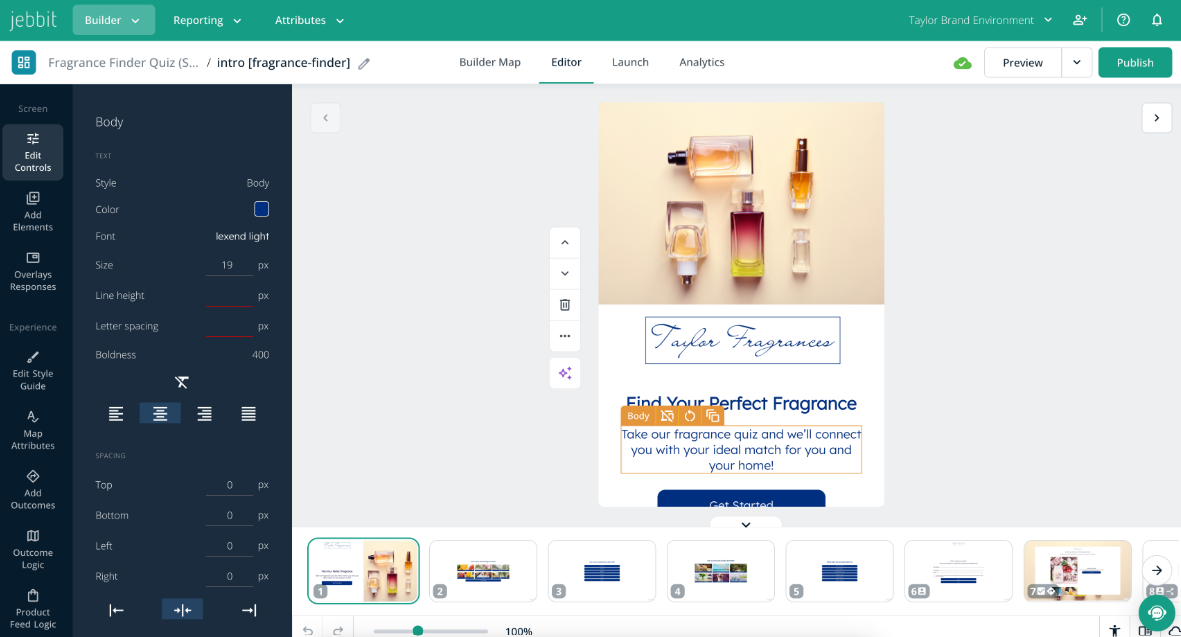This screenshot has height=637, width=1181.
Task: Open the text Color swatch
Action: (x=261, y=209)
